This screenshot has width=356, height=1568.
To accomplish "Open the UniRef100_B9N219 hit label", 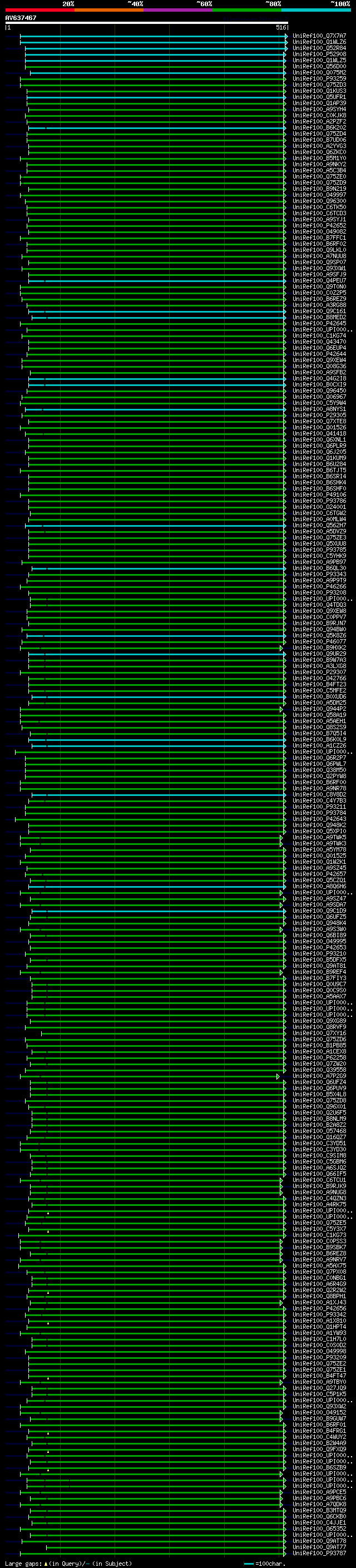I will (x=319, y=189).
